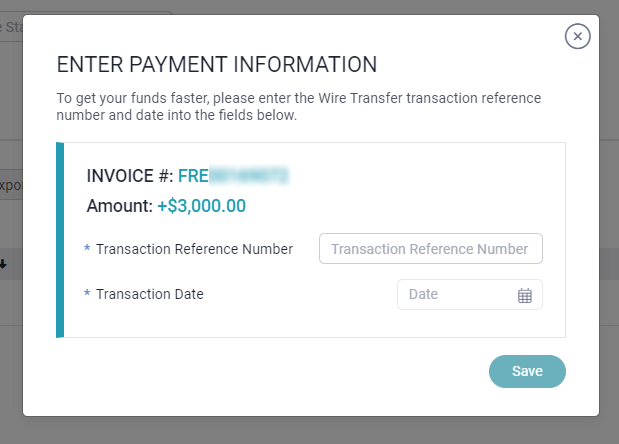Open the FRE invoice number link
This screenshot has width=619, height=444.
[x=233, y=176]
